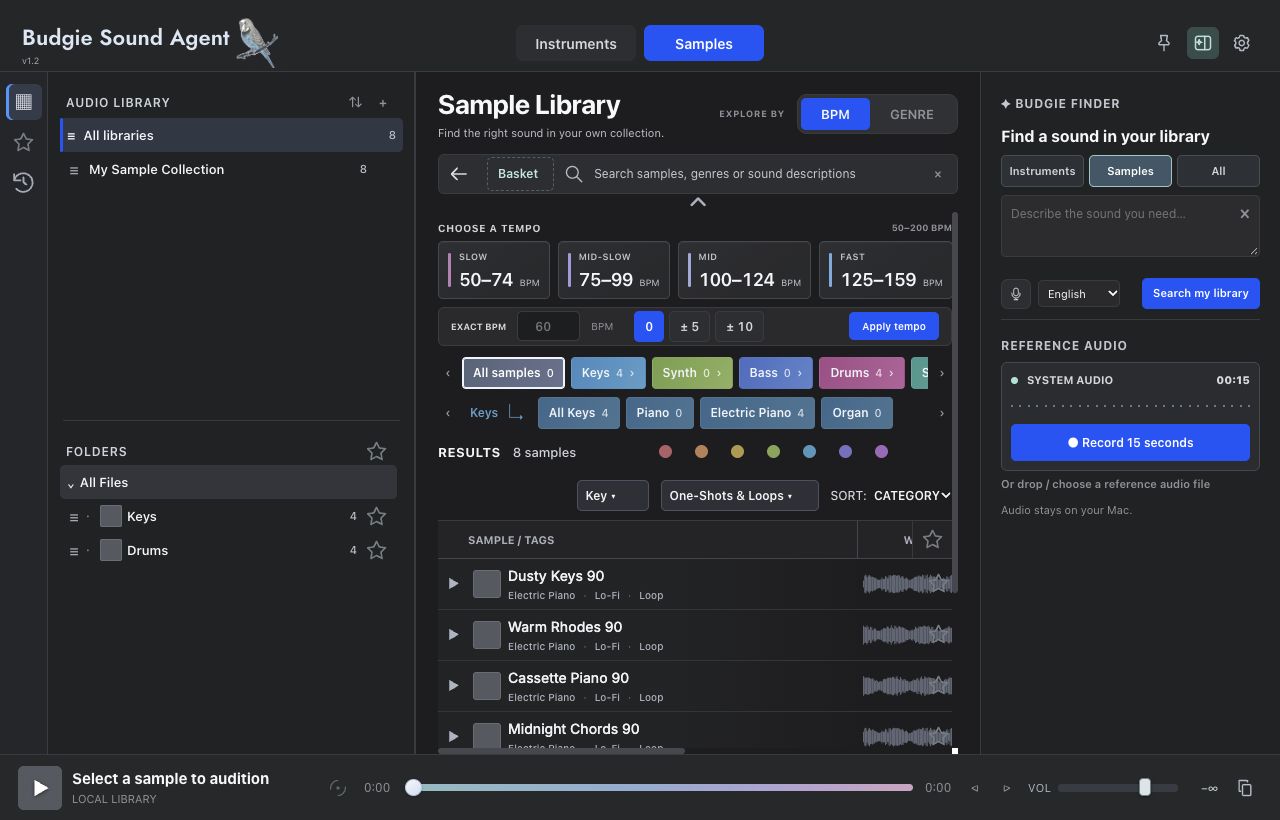Click Record 15 seconds button
1280x820 pixels.
[x=1130, y=443]
